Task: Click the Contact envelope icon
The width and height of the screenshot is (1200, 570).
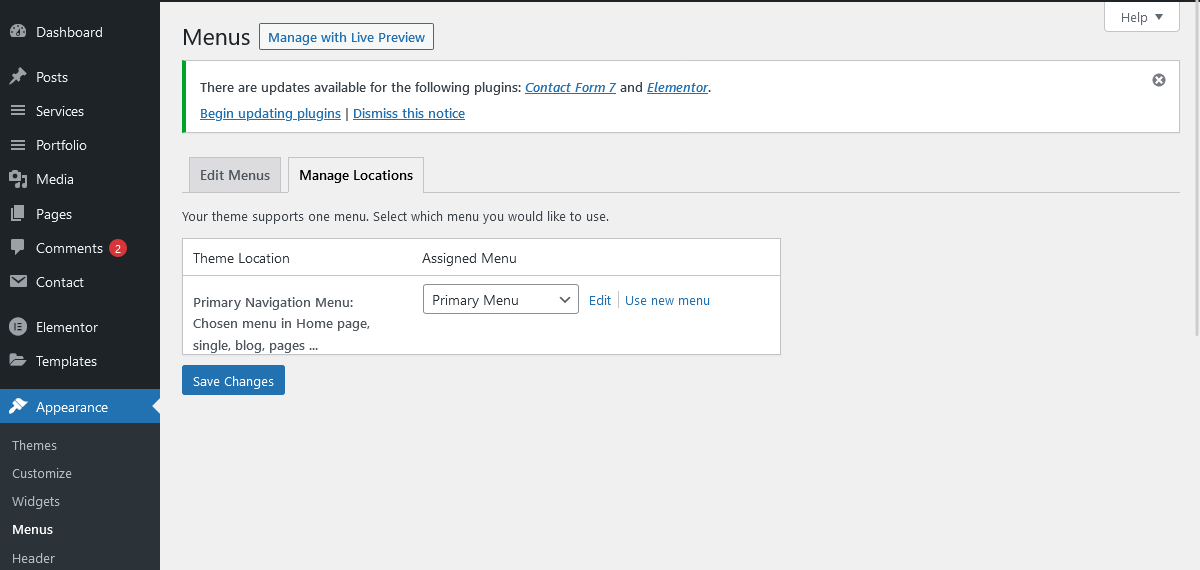Action: [x=18, y=282]
